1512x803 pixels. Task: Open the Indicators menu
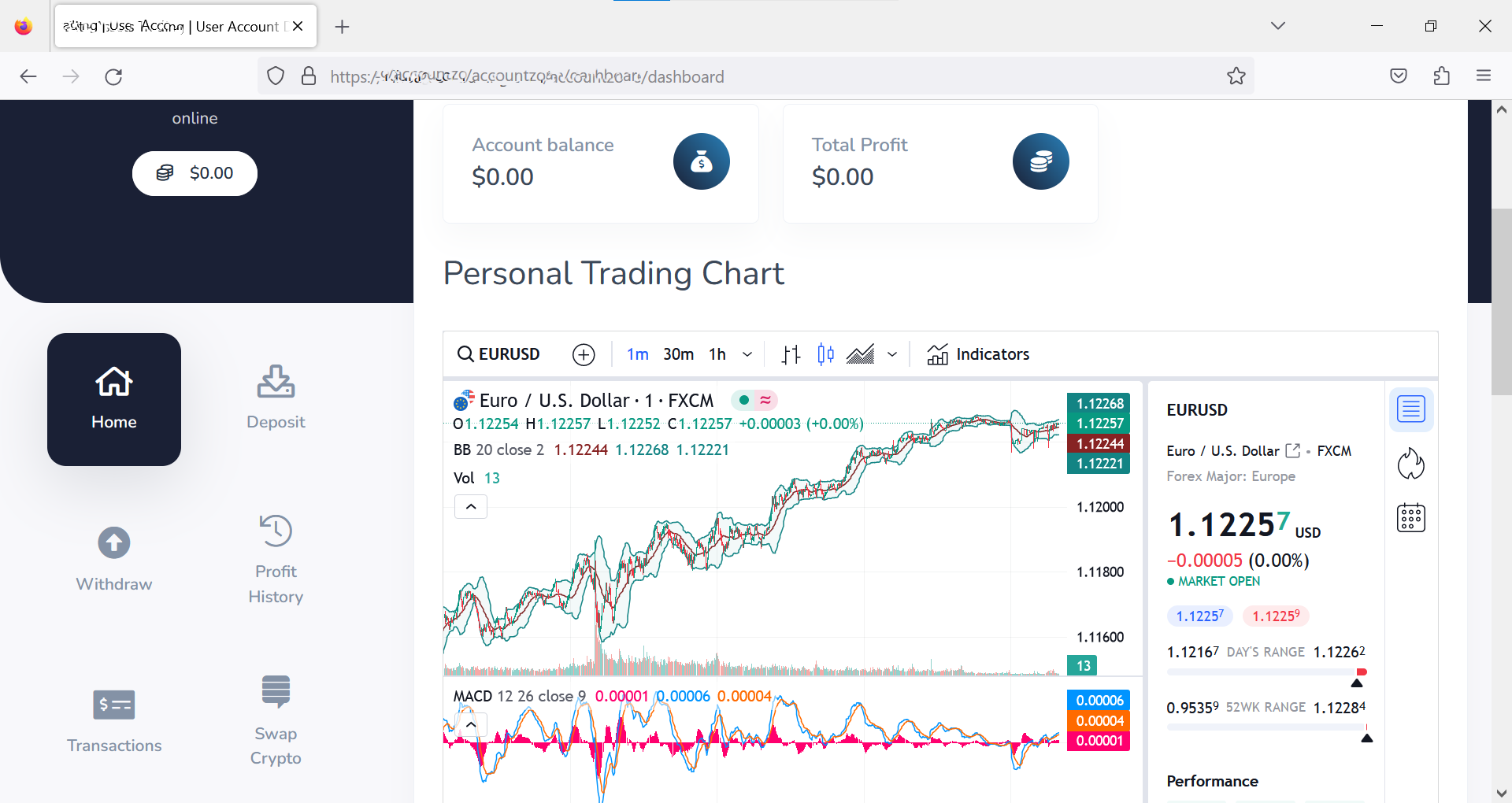click(978, 355)
